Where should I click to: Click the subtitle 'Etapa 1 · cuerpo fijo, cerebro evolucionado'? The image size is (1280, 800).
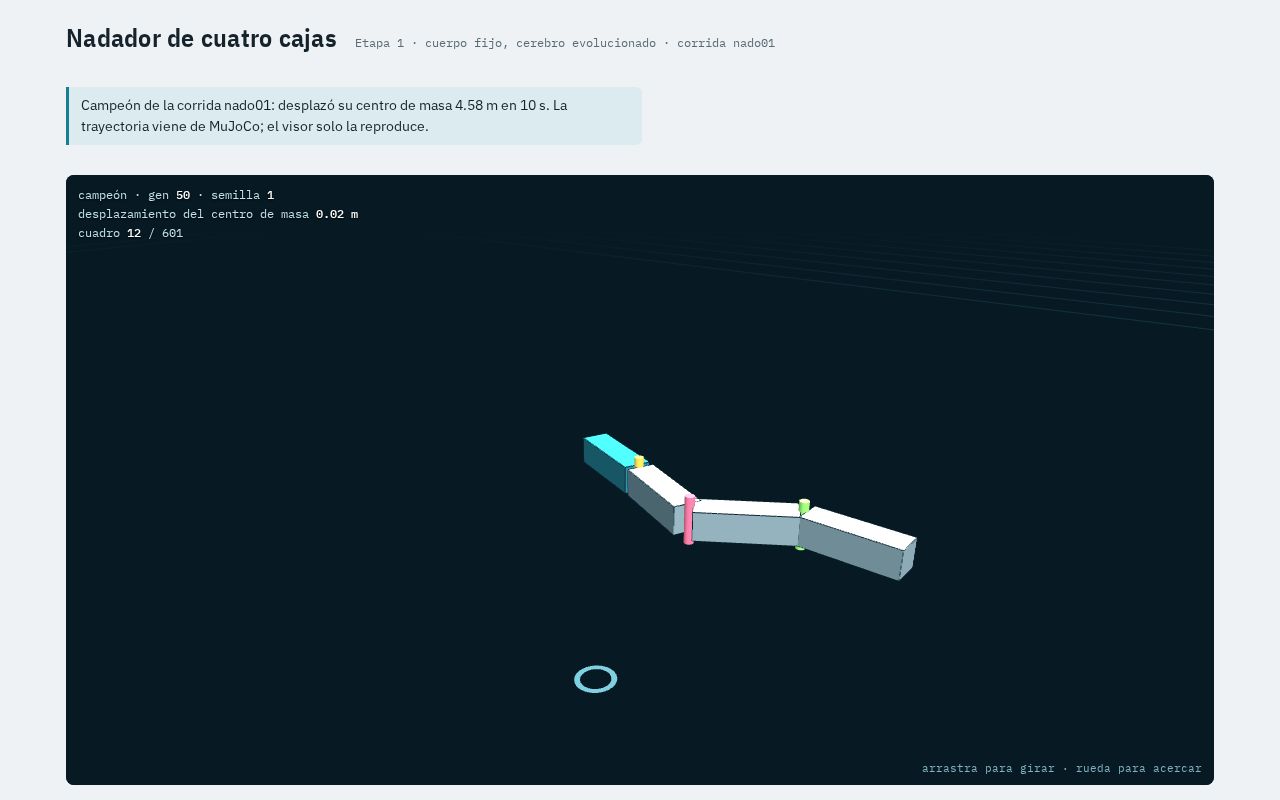click(505, 43)
